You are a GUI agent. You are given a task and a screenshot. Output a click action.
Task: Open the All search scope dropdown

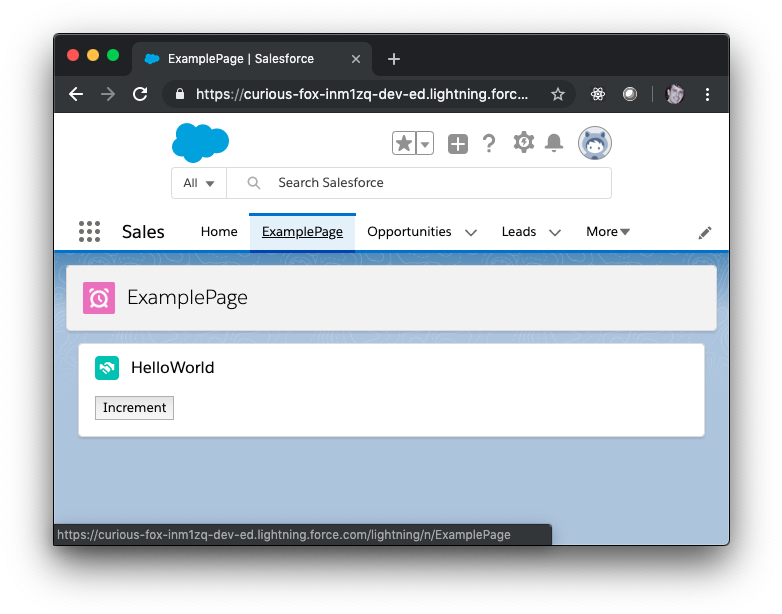pos(198,183)
